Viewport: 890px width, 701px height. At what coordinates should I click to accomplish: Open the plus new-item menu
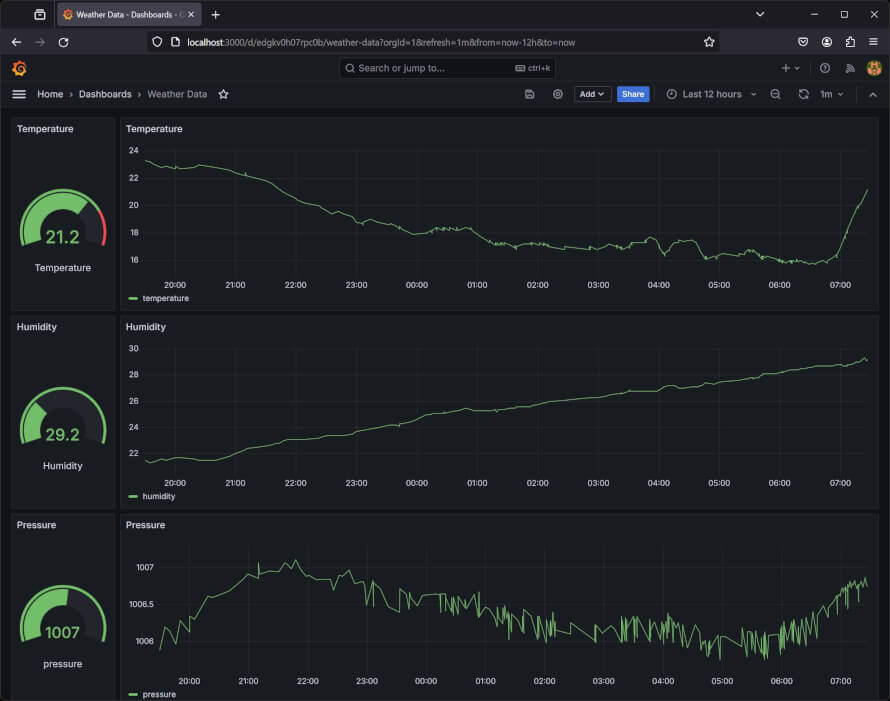point(790,68)
